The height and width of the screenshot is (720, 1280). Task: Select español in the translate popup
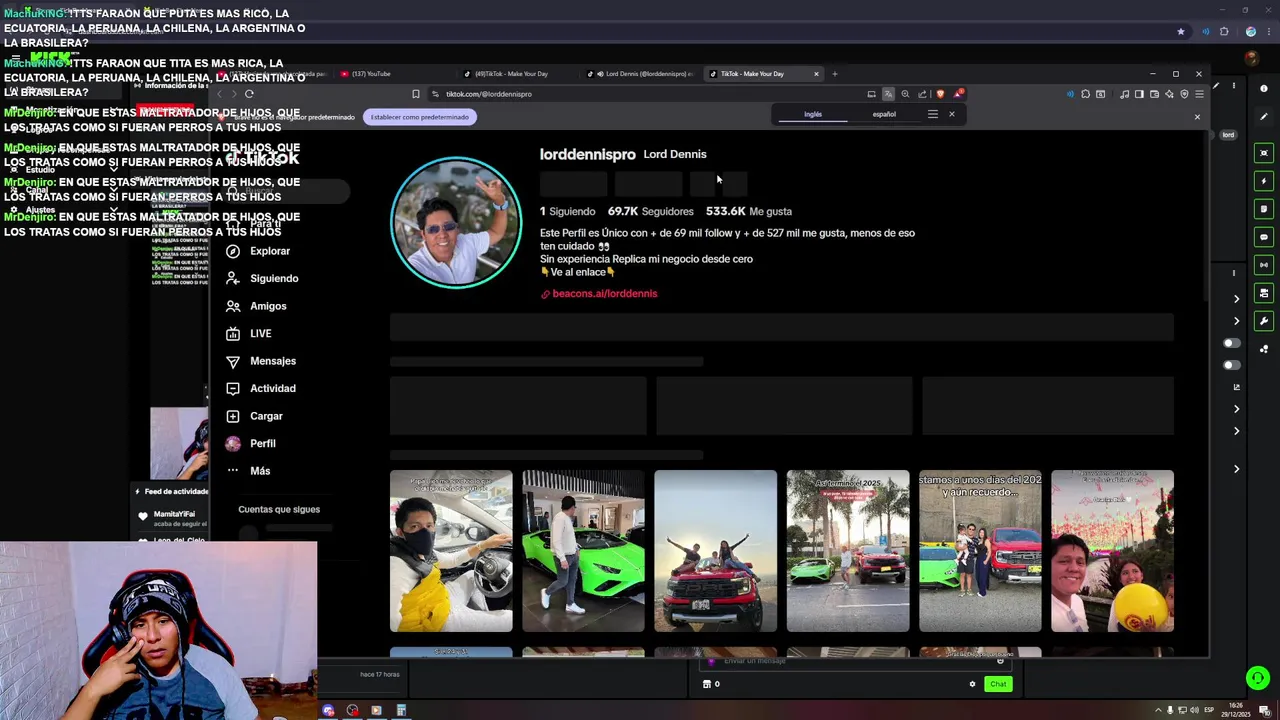884,114
